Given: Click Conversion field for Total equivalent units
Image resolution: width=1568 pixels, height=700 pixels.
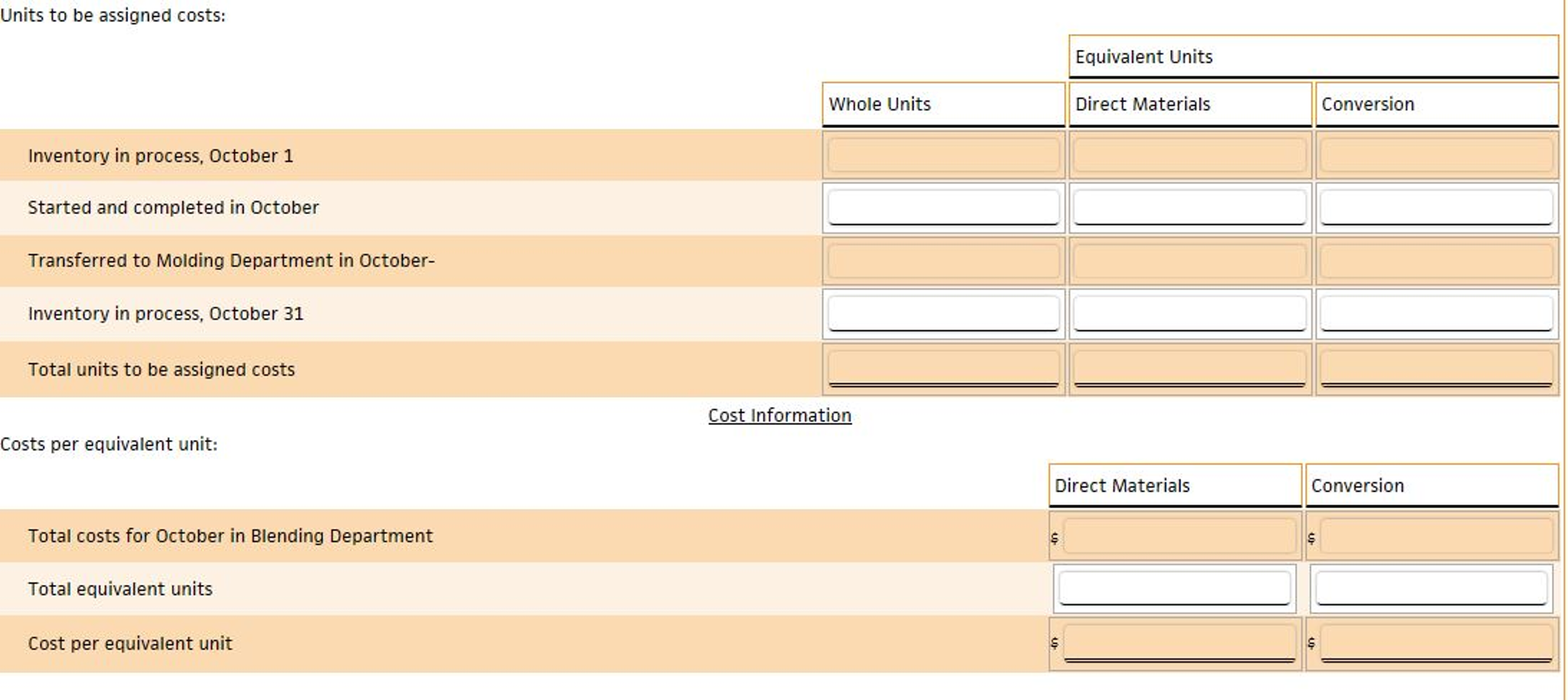Looking at the screenshot, I should click(x=1432, y=588).
